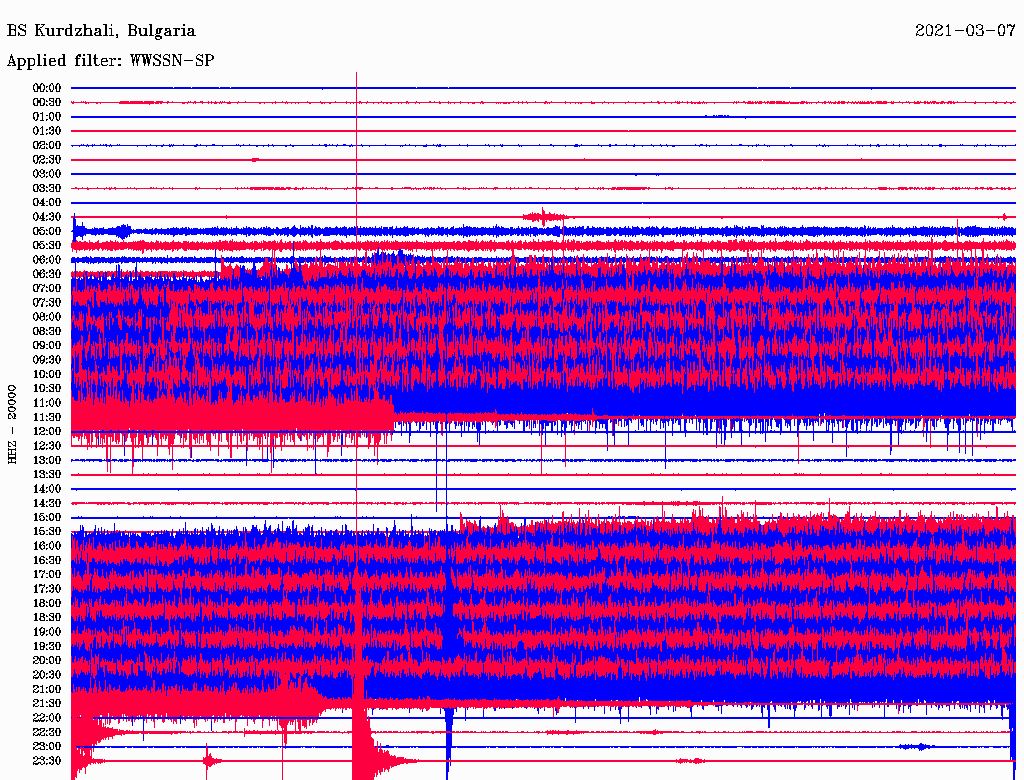This screenshot has height=780, width=1024.
Task: Click the vertical HHZ - 20000 axis label
Action: (x=12, y=422)
